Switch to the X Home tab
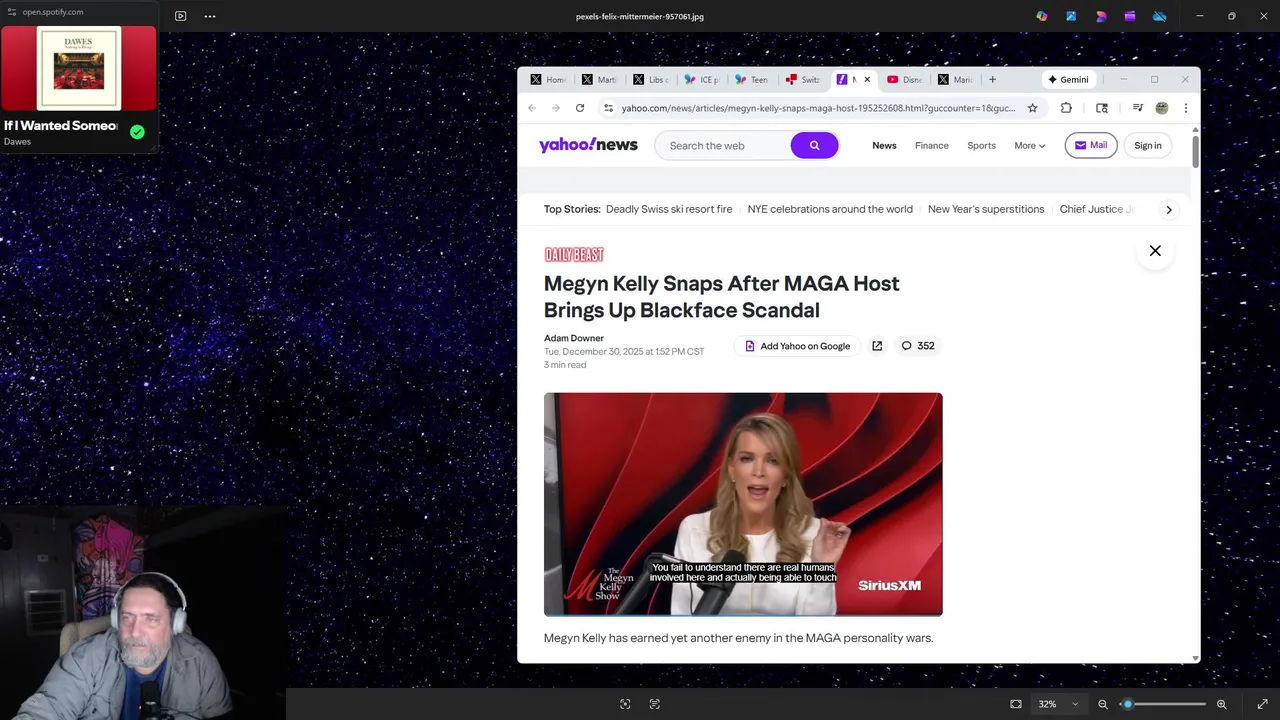 (548, 80)
